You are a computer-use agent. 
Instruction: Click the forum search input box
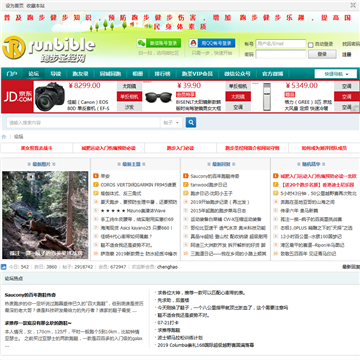[83, 123]
